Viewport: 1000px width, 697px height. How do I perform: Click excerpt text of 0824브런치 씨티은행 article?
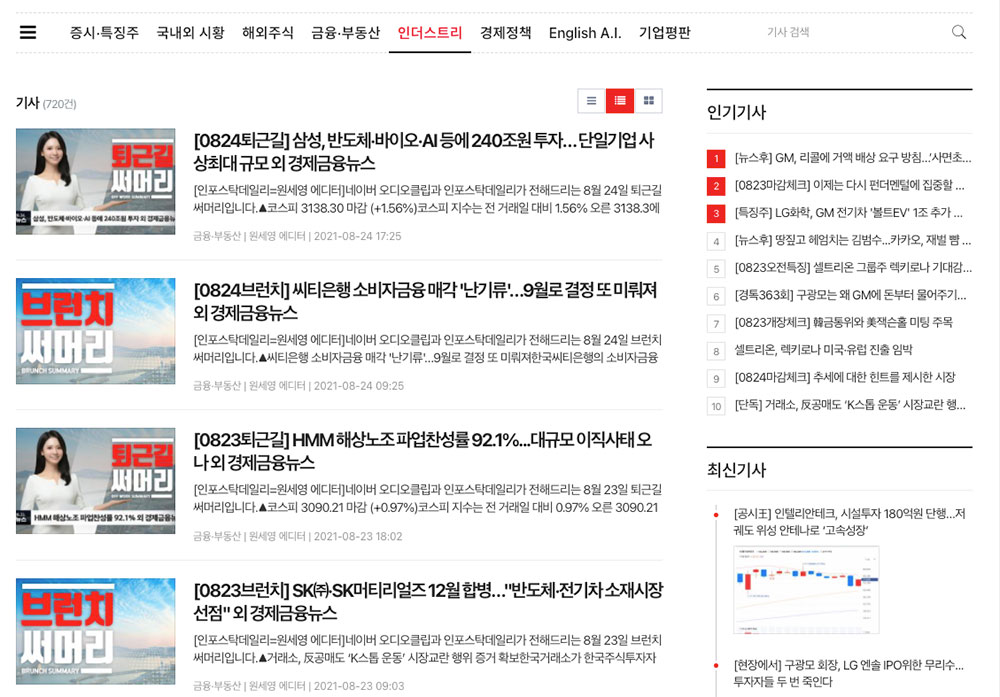point(427,349)
